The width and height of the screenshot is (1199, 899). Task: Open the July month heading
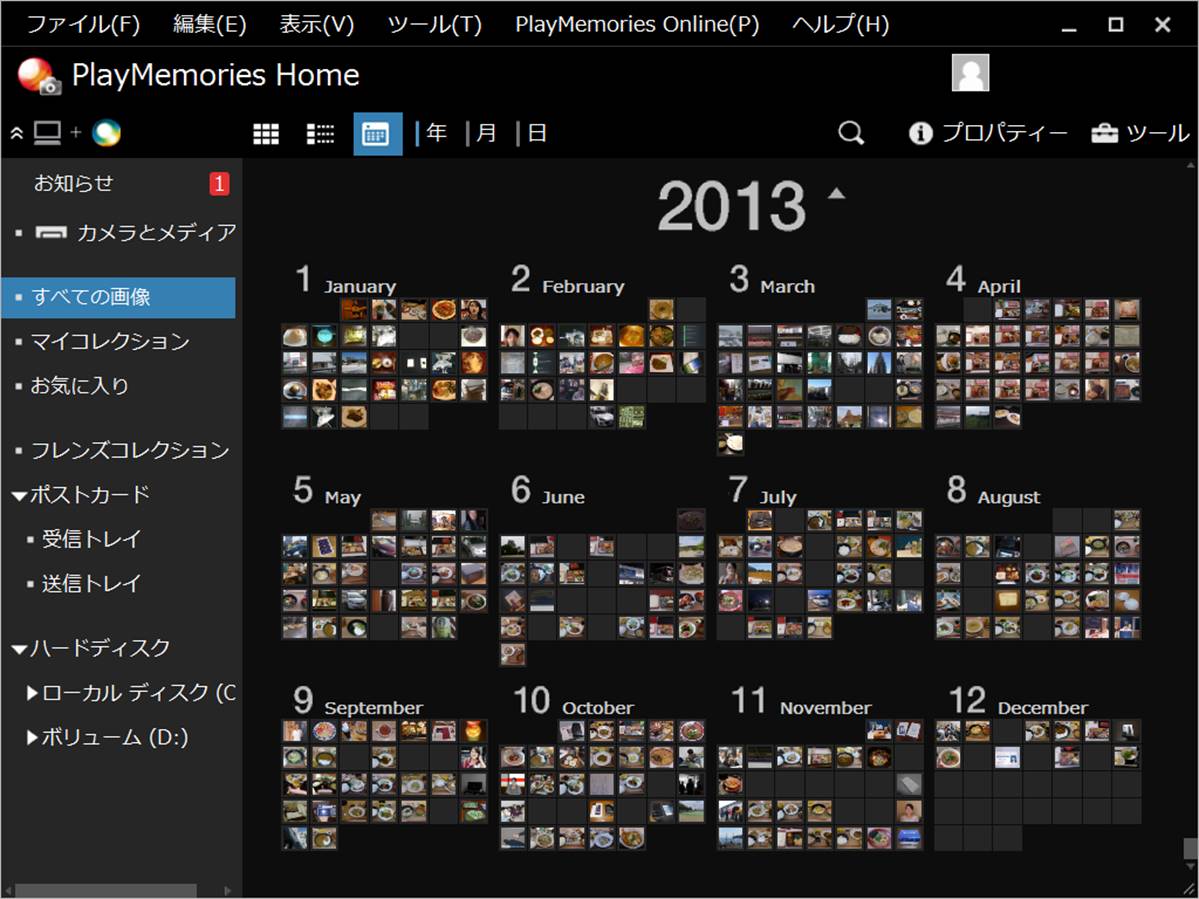click(763, 491)
